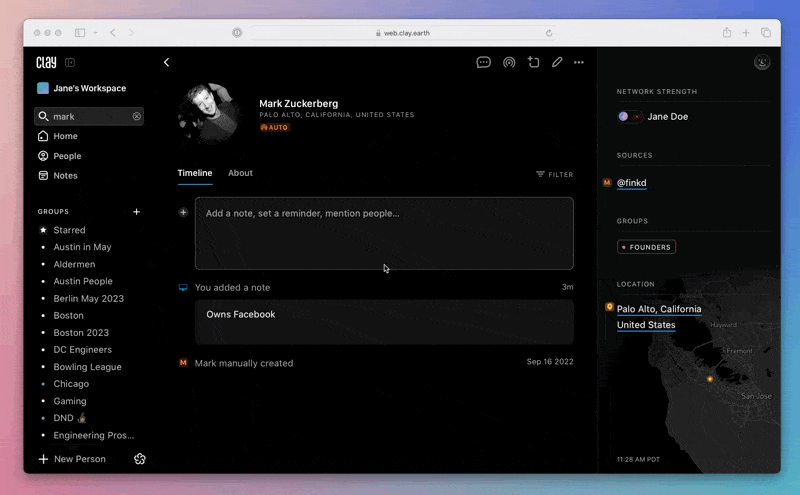Click the Safari sidebar toggle icon
The height and width of the screenshot is (495, 800).
(x=80, y=33)
